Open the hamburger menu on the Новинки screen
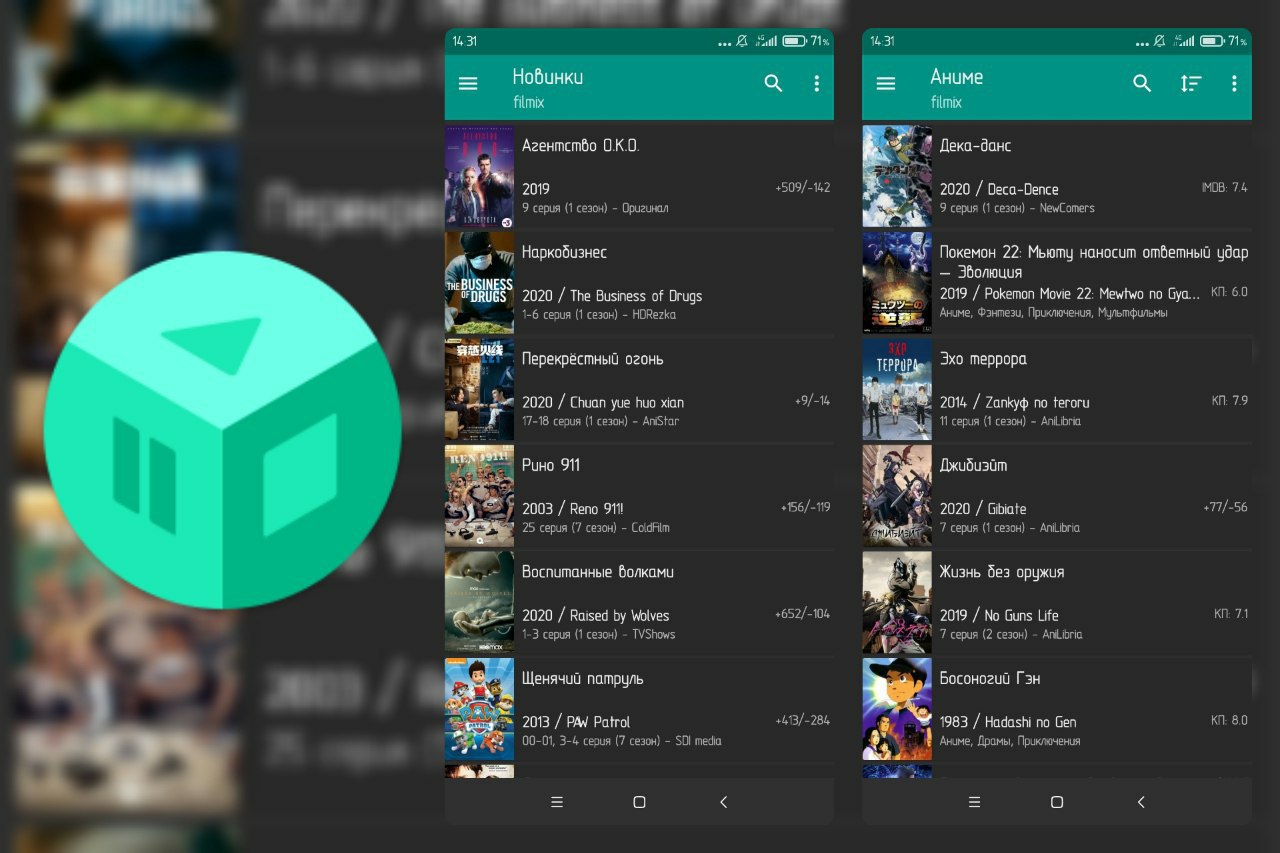This screenshot has height=853, width=1280. [468, 84]
